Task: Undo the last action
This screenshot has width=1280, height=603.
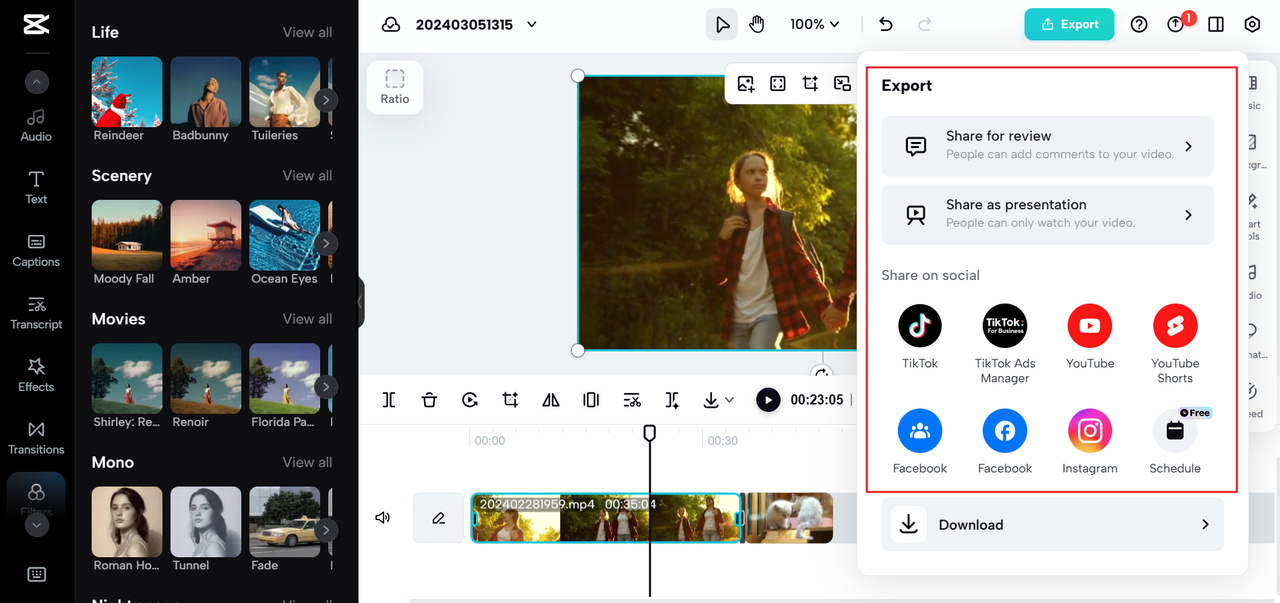Action: 886,24
